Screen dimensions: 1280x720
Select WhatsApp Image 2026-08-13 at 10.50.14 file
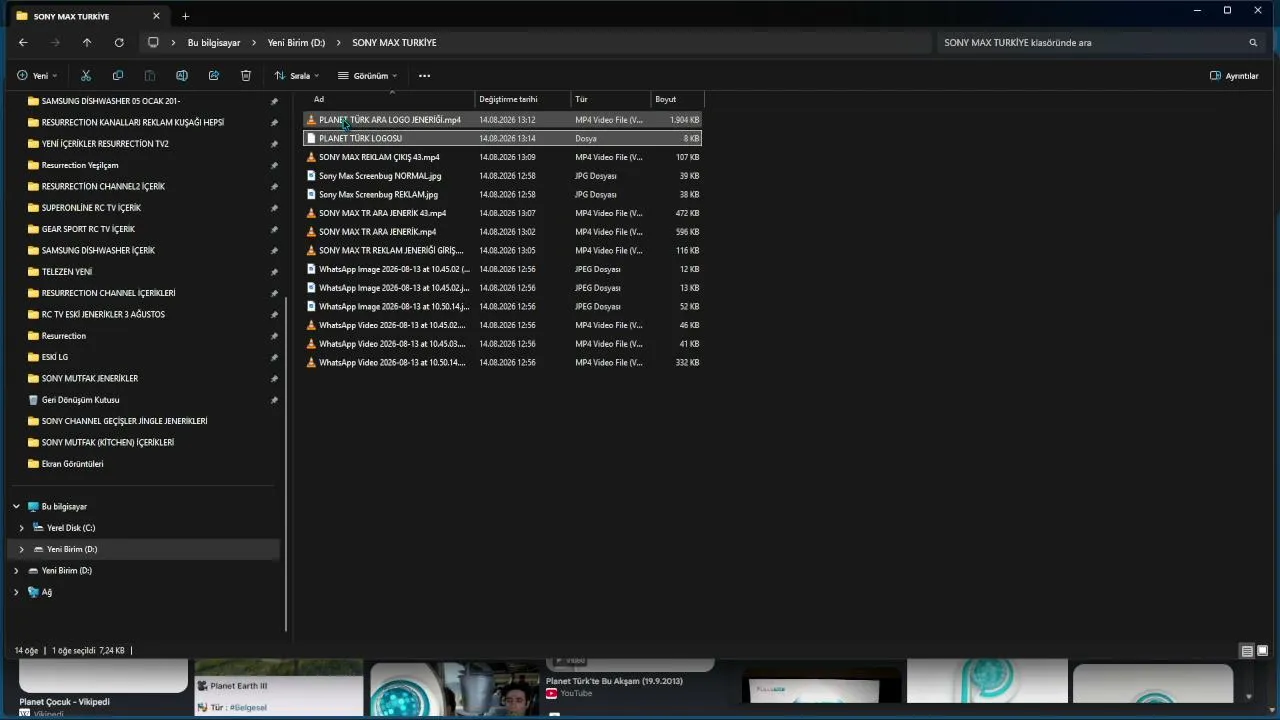[x=503, y=307]
